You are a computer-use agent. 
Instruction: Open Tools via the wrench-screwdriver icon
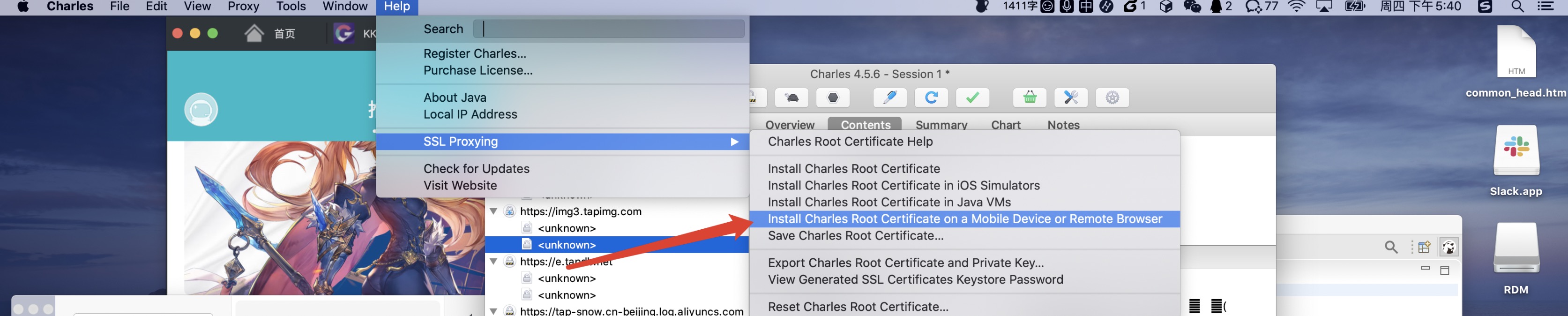[1071, 98]
